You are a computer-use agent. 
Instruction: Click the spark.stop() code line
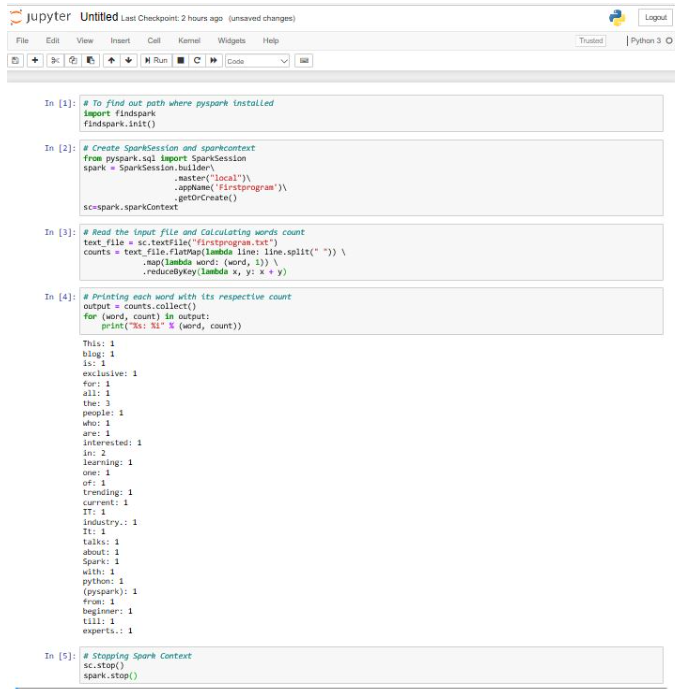click(x=111, y=675)
